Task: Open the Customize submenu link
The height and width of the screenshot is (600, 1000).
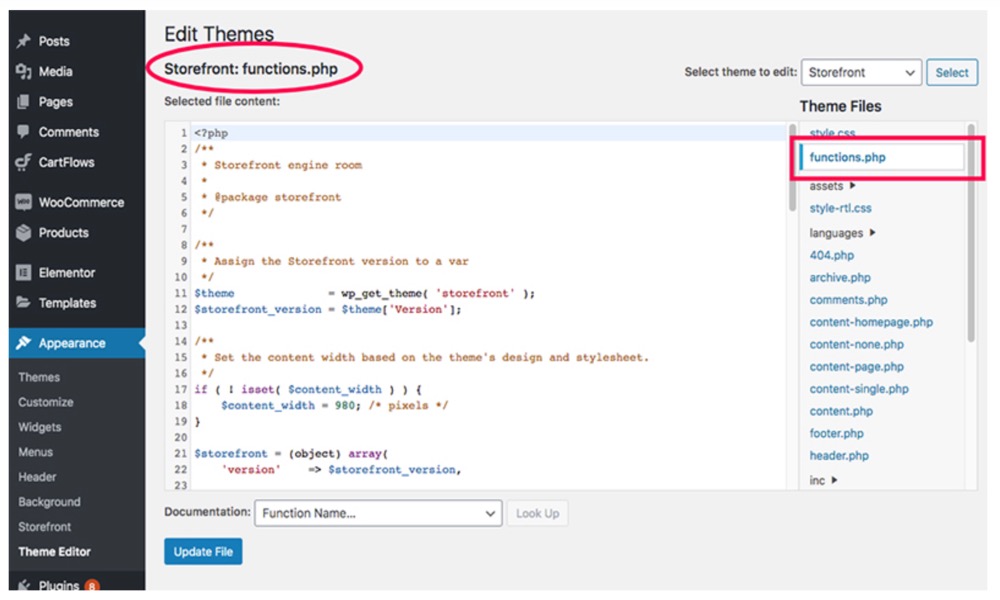Action: 45,402
